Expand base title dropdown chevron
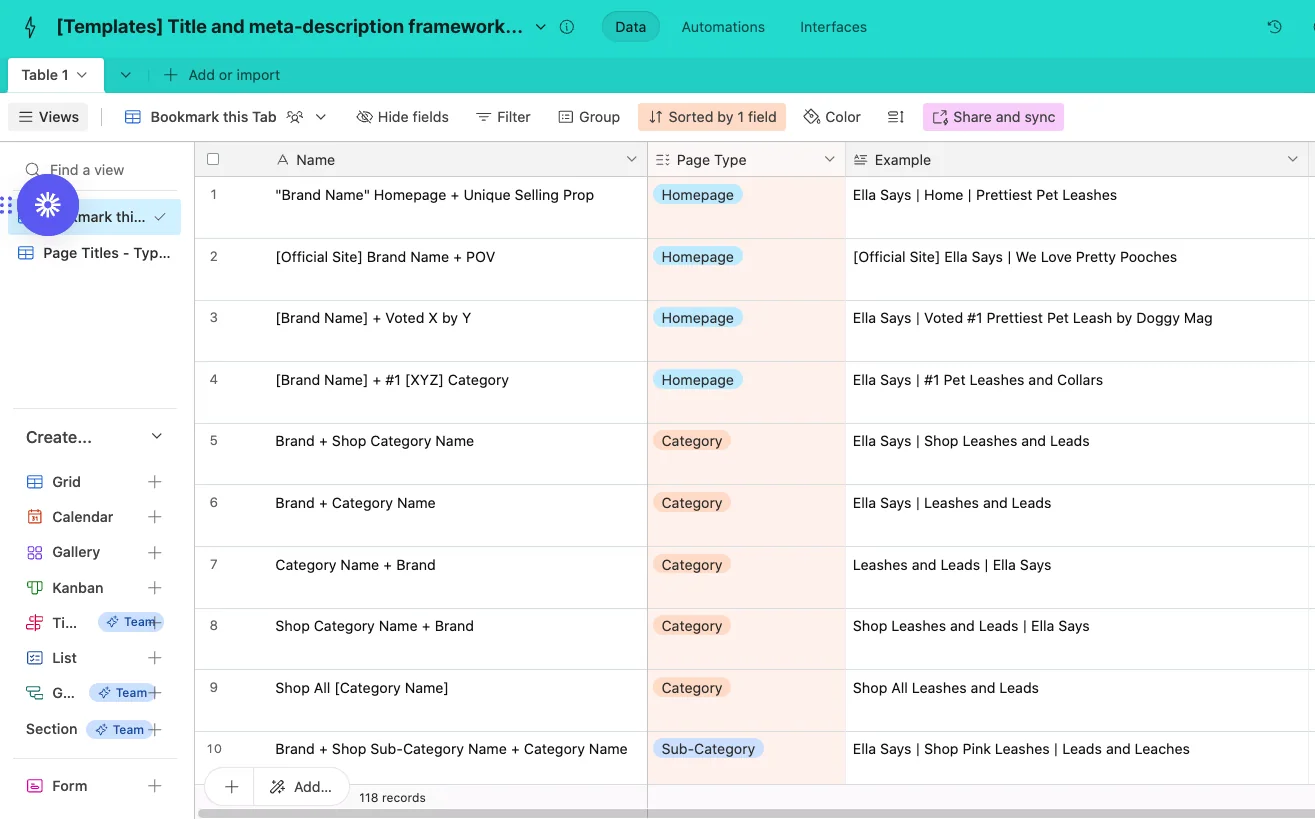The width and height of the screenshot is (1315, 819). tap(541, 27)
